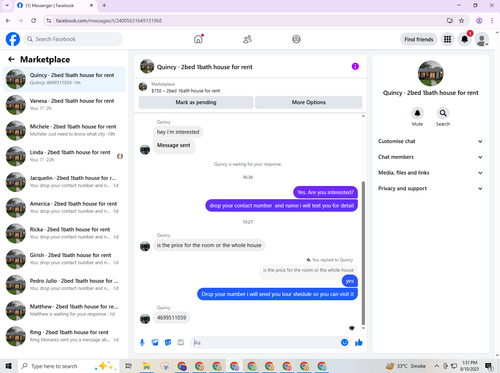Expand Chat members section

tap(430, 157)
